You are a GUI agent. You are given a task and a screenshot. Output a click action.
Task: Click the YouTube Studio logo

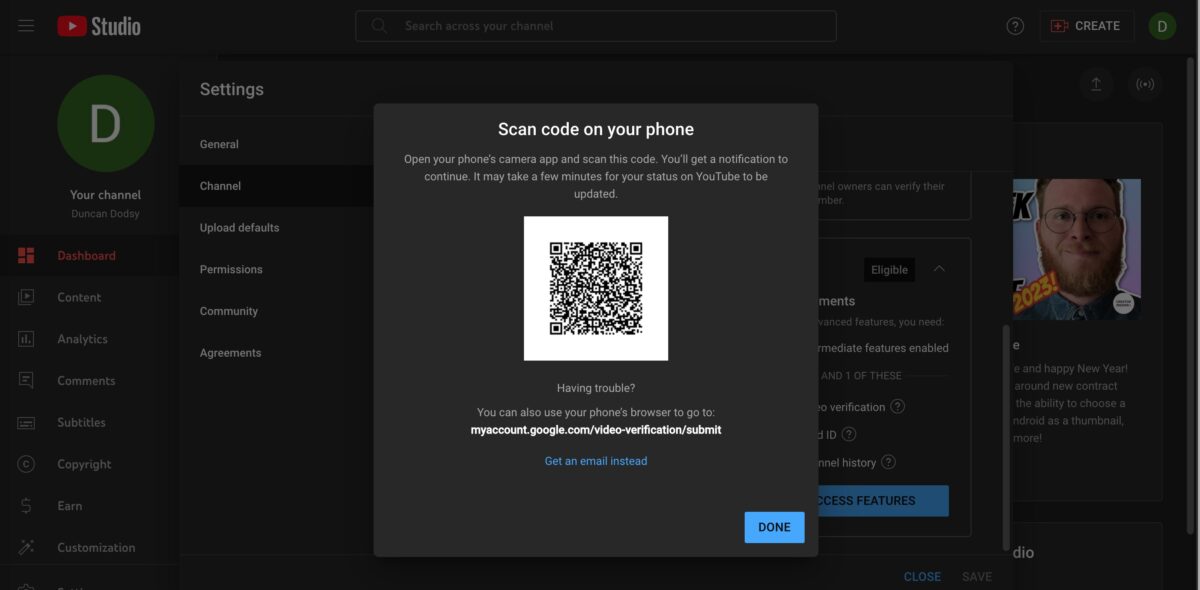99,26
